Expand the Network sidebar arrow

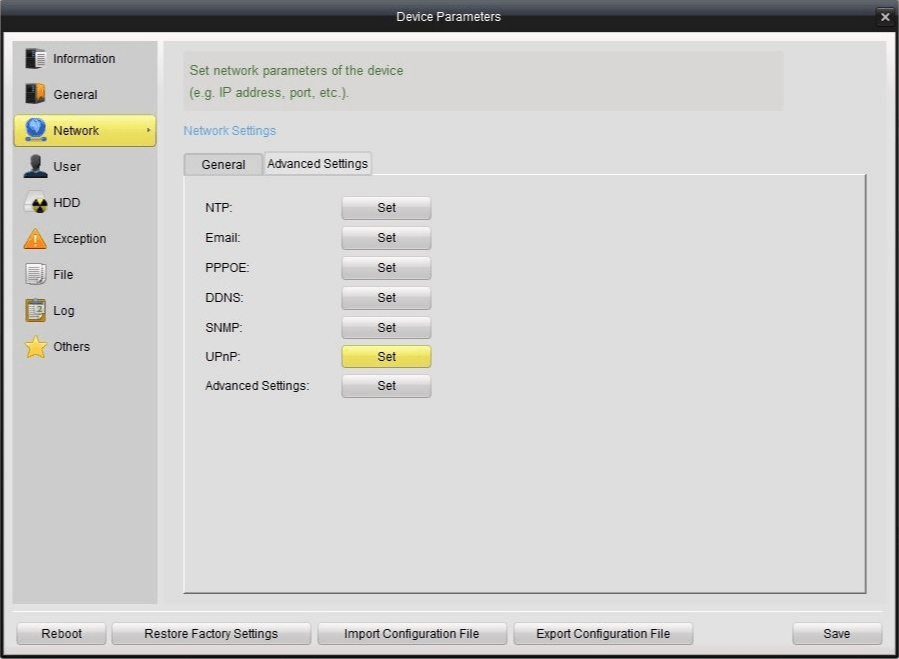click(146, 130)
